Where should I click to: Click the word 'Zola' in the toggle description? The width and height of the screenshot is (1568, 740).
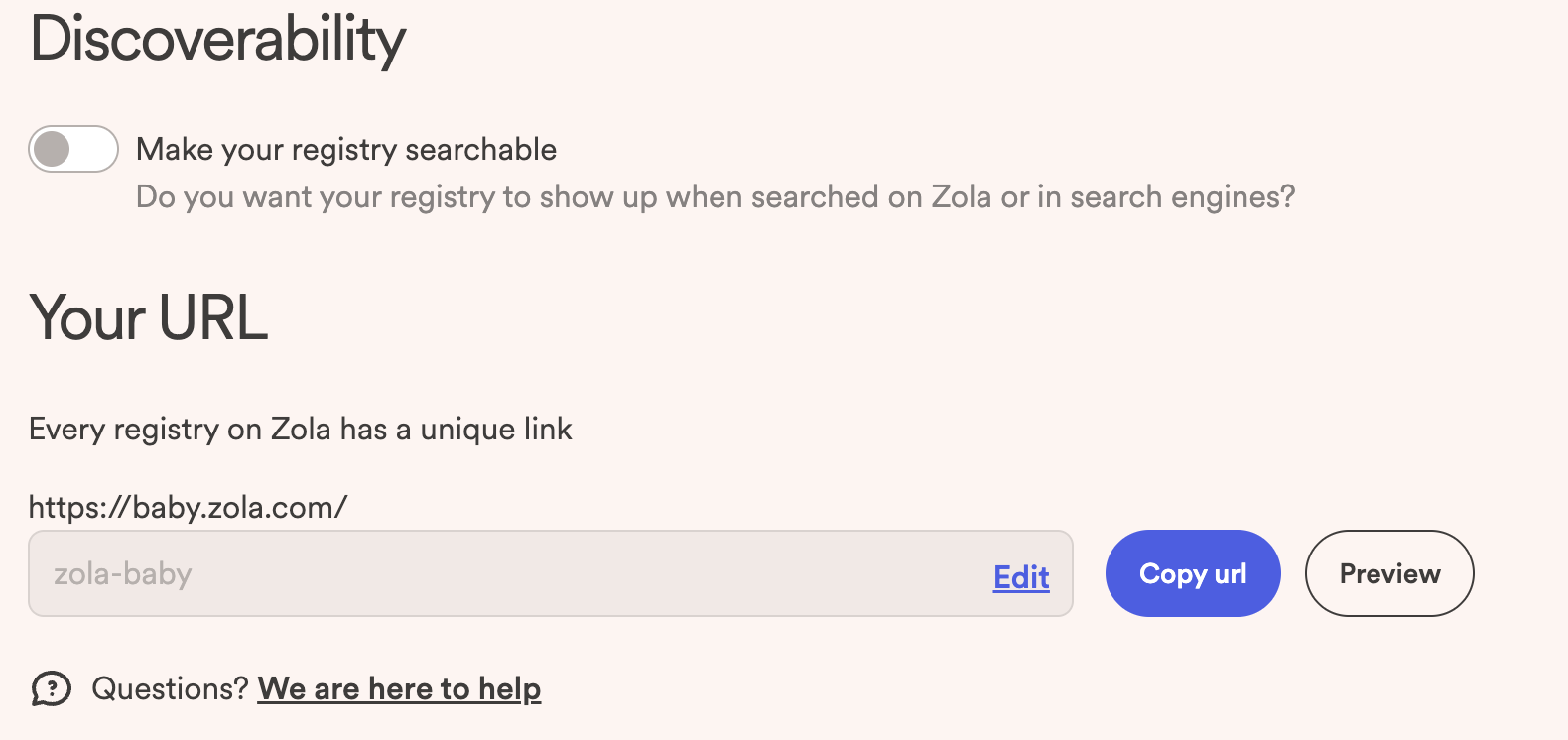[x=961, y=197]
